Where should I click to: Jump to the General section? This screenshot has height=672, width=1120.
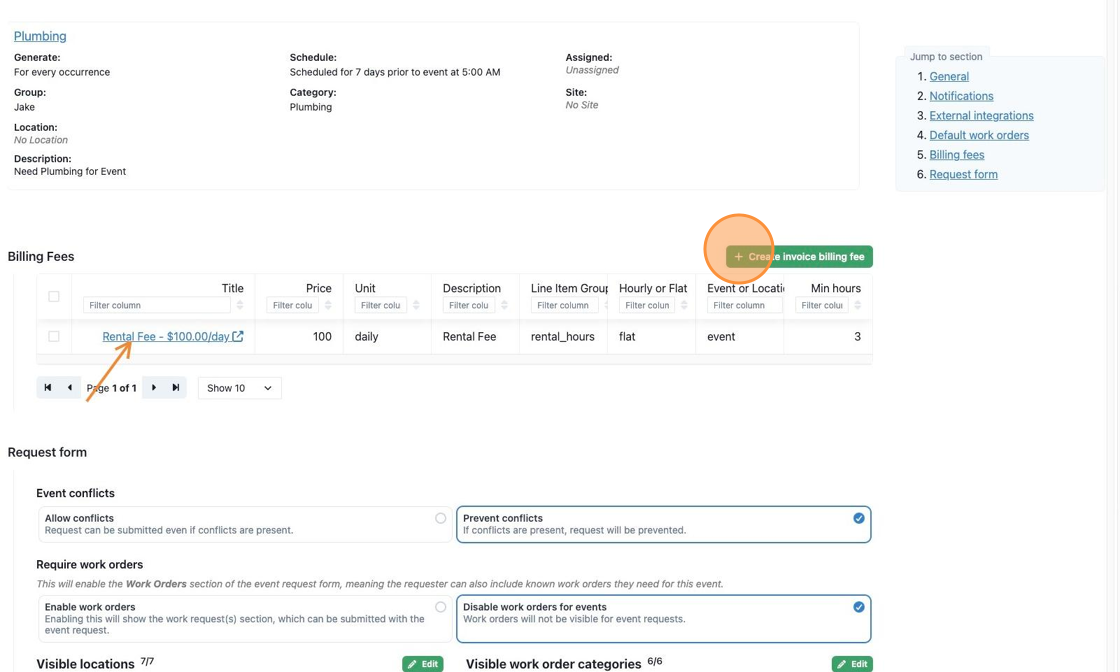pos(949,76)
